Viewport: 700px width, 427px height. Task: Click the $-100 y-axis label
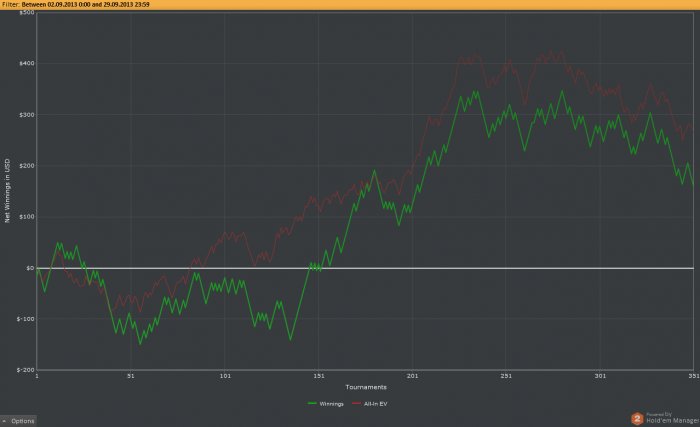pos(25,319)
